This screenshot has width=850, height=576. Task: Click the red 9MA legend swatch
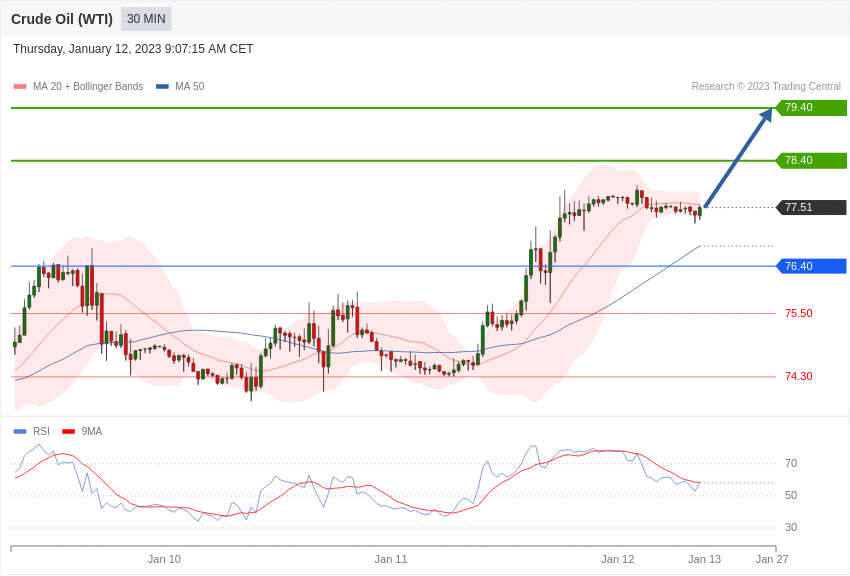(68, 431)
